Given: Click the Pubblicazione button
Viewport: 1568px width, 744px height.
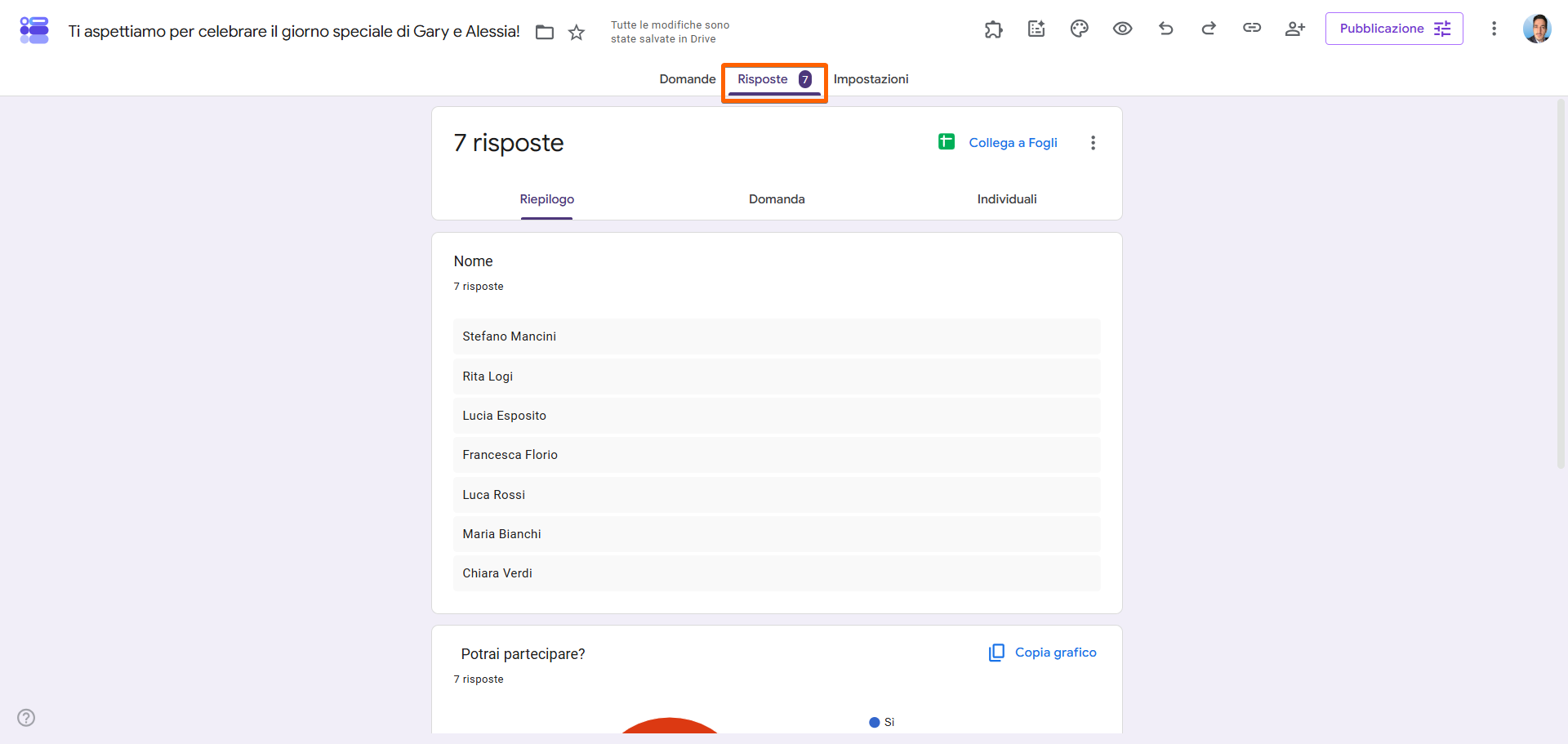Looking at the screenshot, I should pyautogui.click(x=1394, y=29).
